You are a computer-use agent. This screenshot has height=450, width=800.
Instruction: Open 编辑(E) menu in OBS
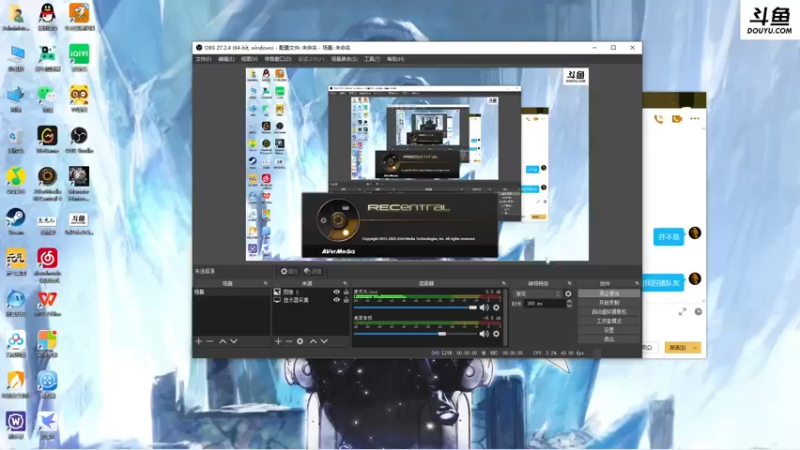tap(226, 59)
